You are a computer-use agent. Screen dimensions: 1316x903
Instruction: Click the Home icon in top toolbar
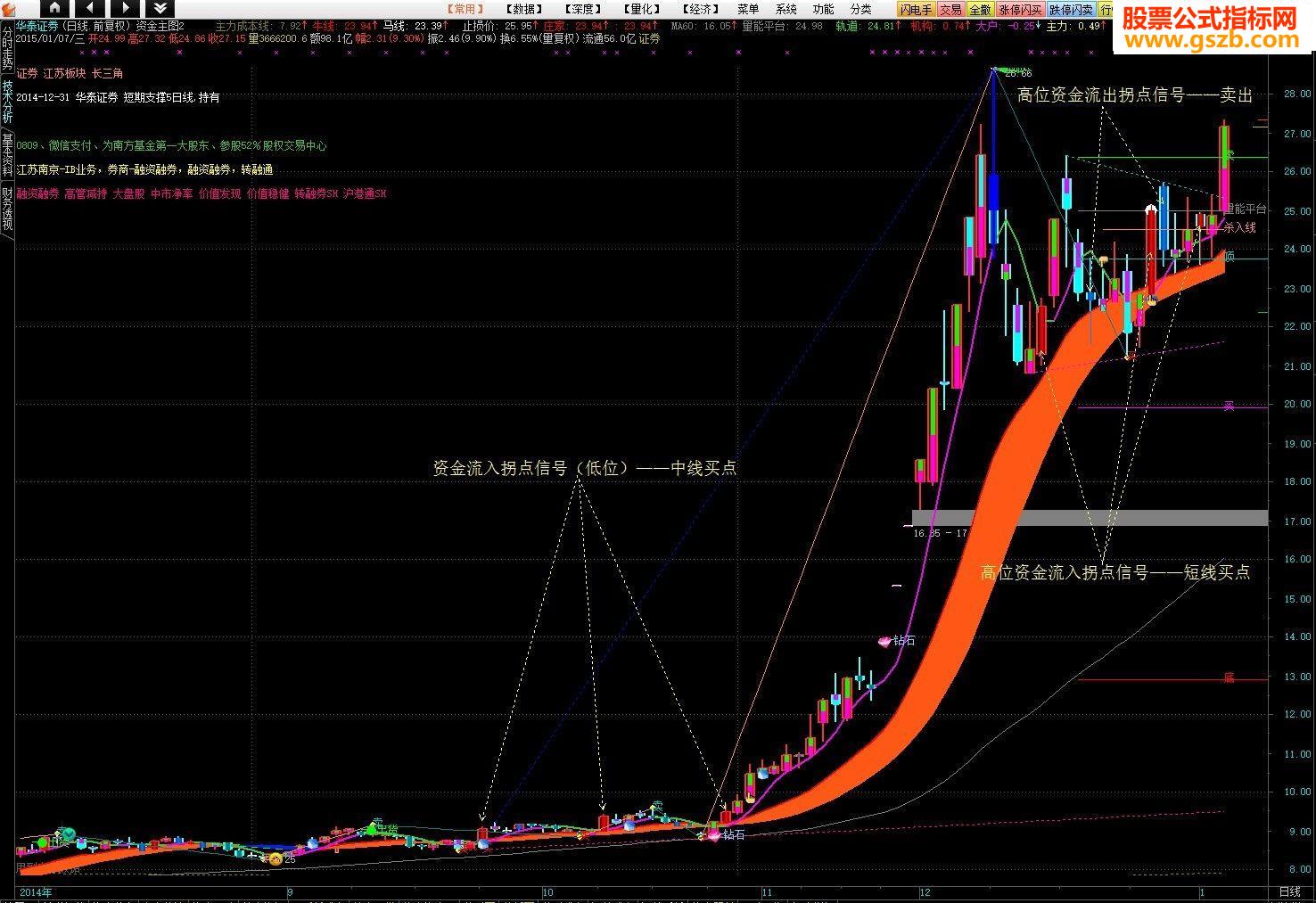54,9
